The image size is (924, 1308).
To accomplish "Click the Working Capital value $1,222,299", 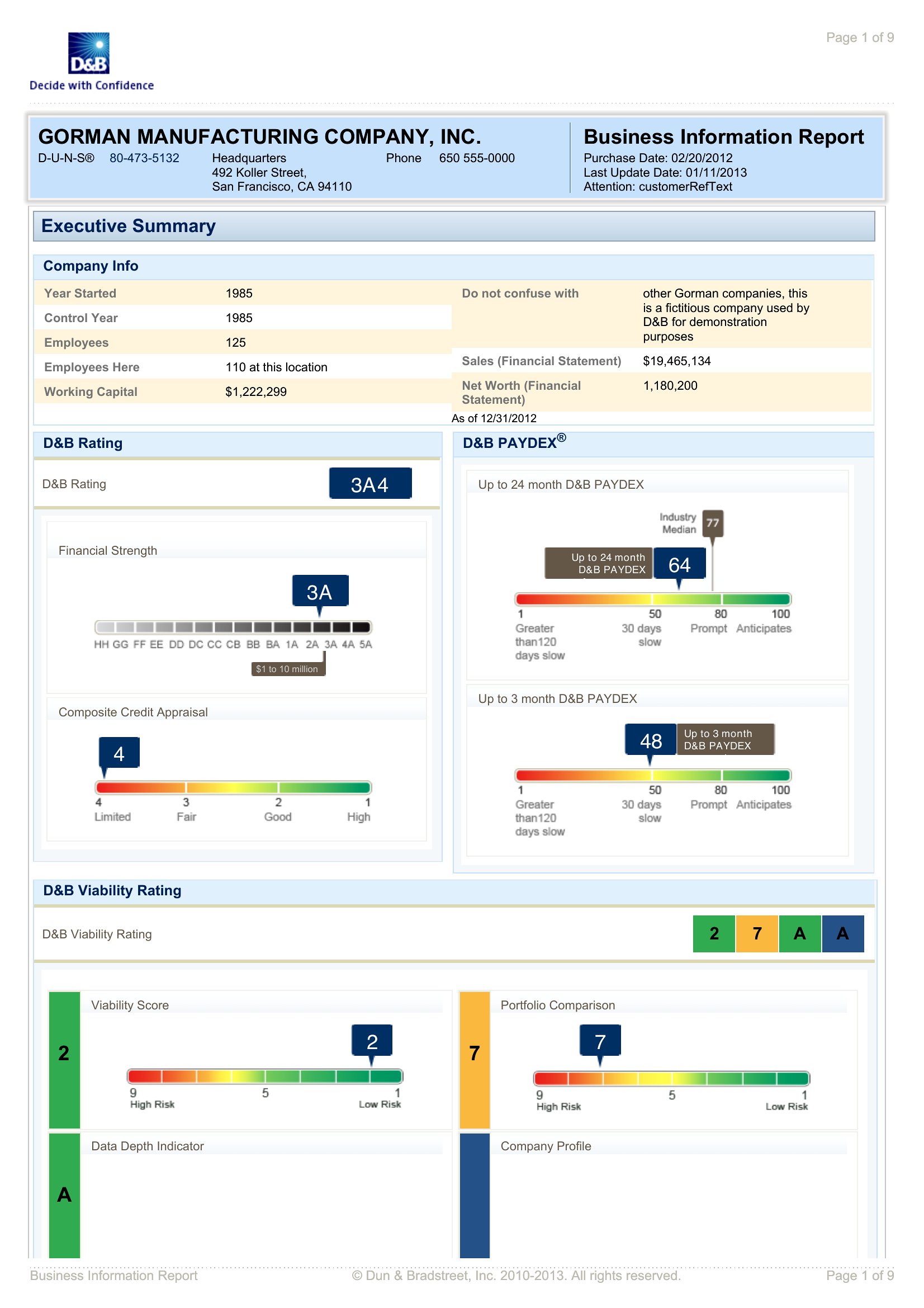I will click(256, 392).
